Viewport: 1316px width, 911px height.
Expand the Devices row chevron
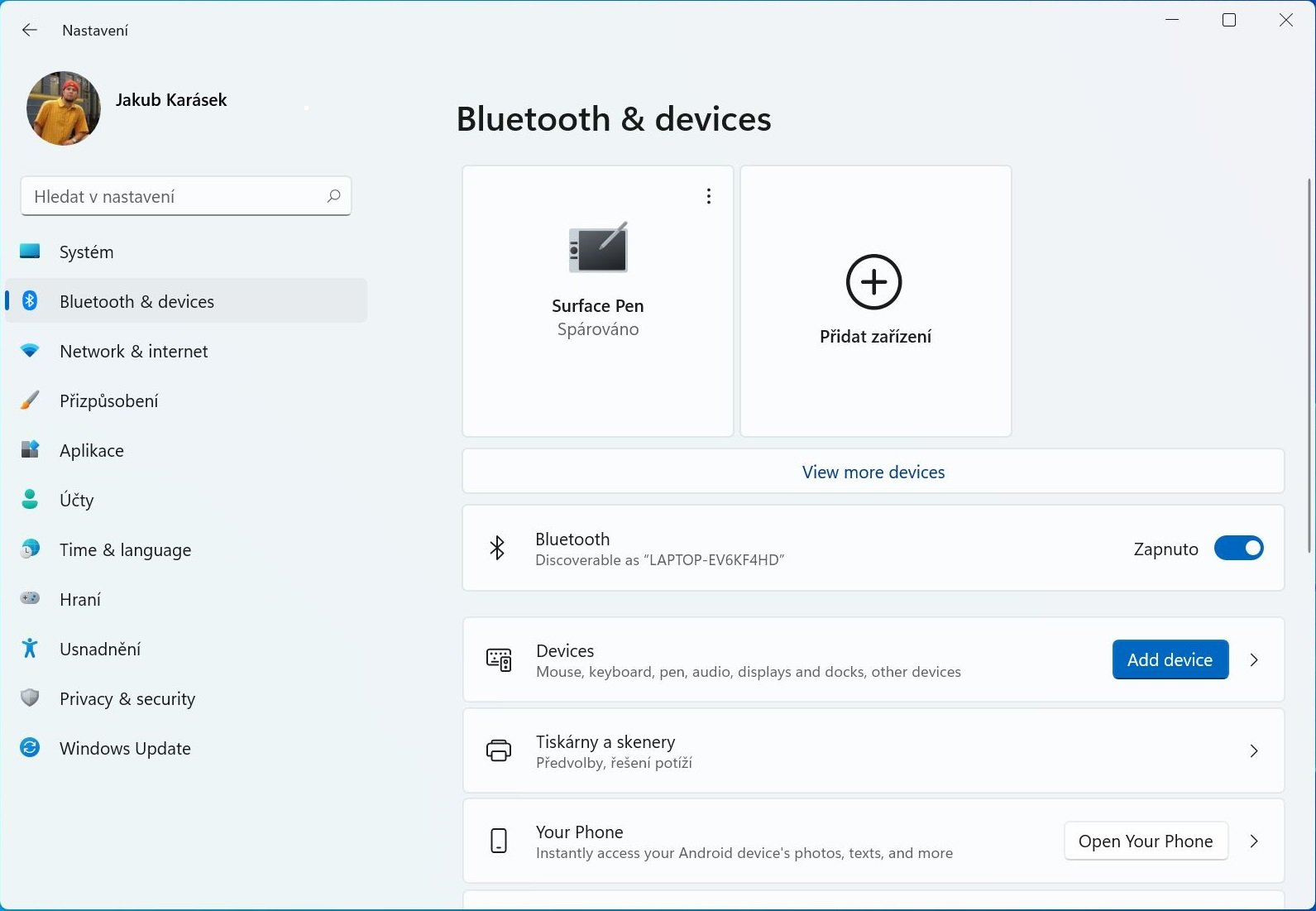1254,659
